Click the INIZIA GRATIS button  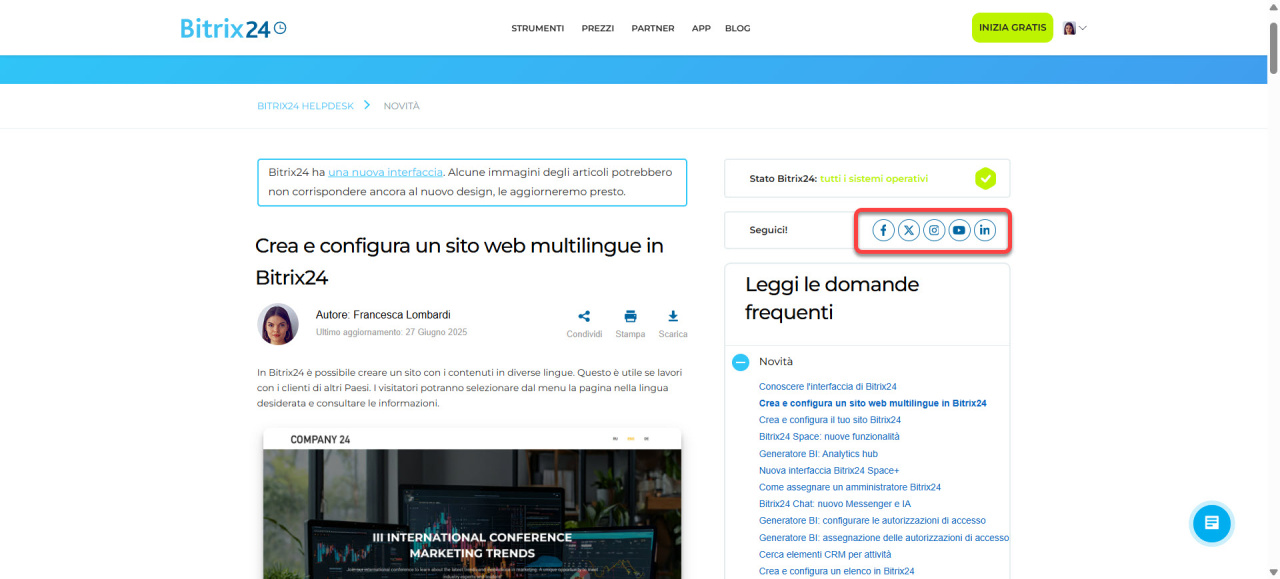1013,28
